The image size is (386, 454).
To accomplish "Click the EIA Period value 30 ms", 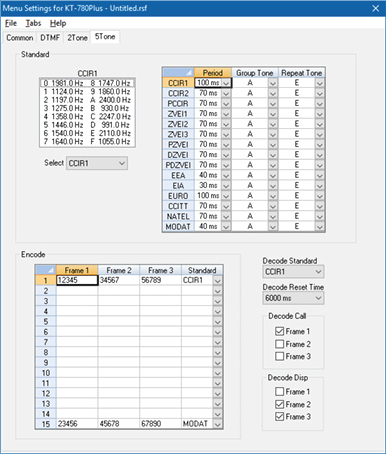I will click(x=208, y=185).
